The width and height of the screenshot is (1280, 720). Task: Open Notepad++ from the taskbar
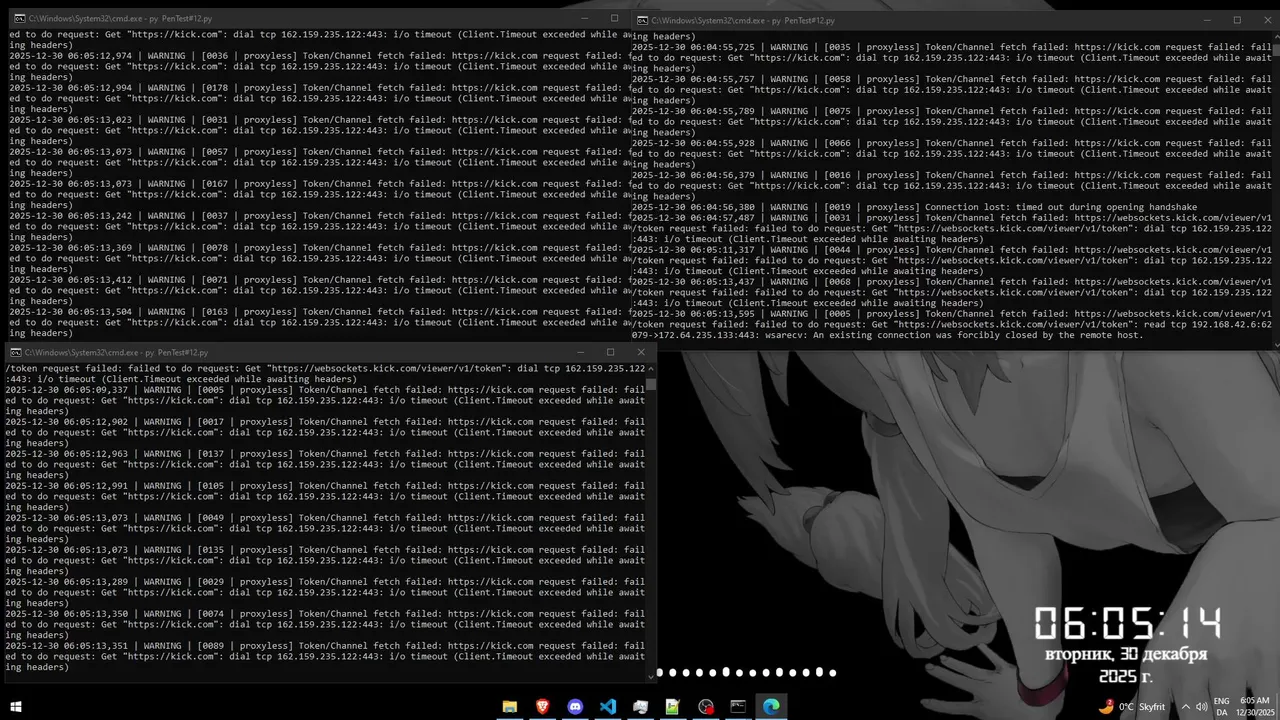673,707
